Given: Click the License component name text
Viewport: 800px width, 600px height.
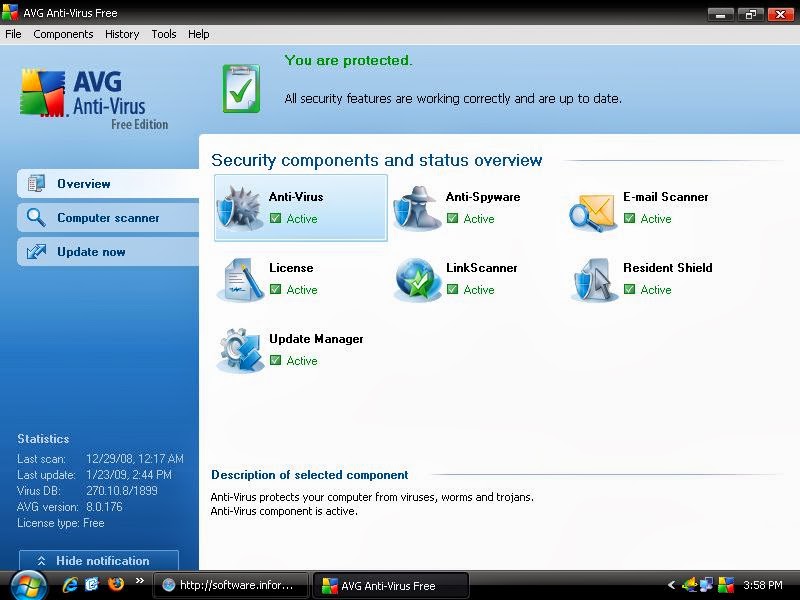Looking at the screenshot, I should pyautogui.click(x=291, y=267).
